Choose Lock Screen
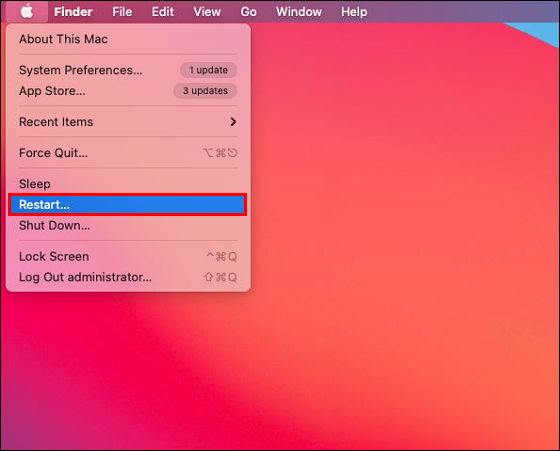Image resolution: width=560 pixels, height=451 pixels. pos(128,256)
